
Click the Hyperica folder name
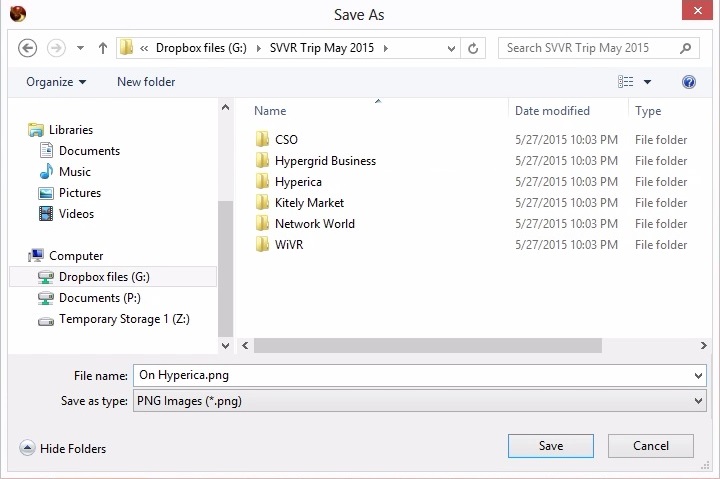pos(298,182)
